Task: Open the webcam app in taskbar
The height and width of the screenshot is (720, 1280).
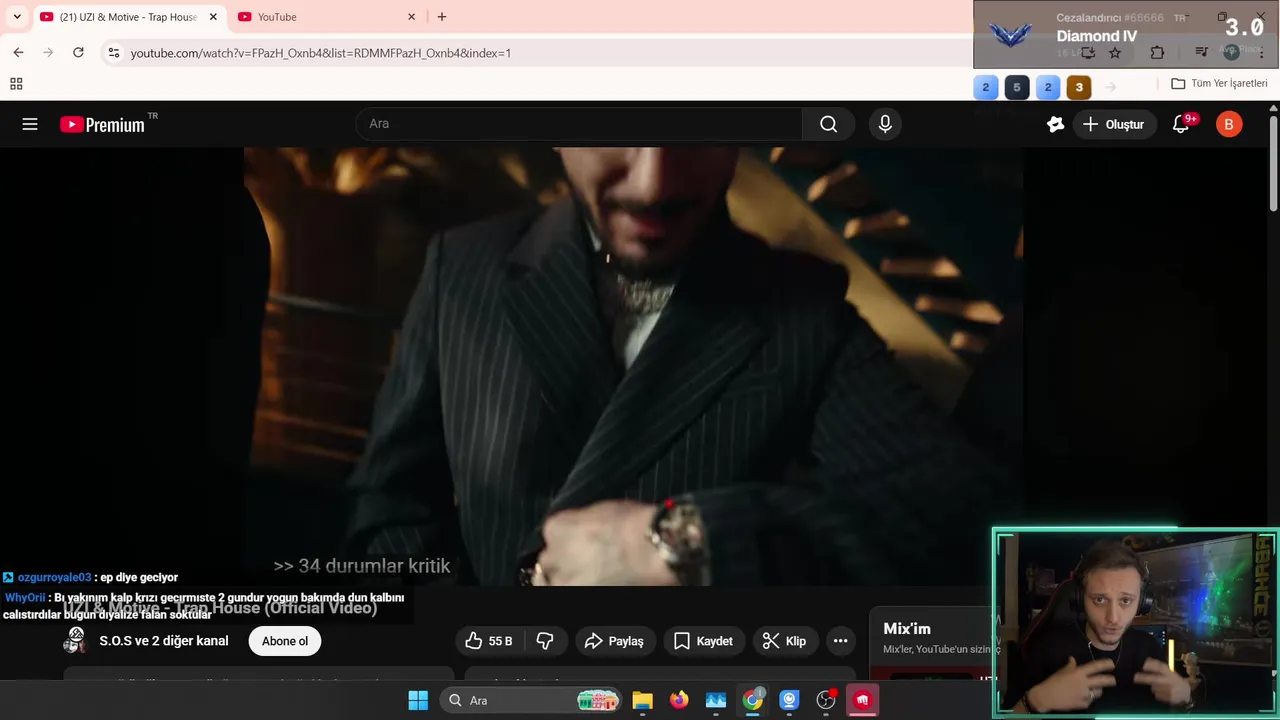Action: pyautogui.click(x=789, y=700)
